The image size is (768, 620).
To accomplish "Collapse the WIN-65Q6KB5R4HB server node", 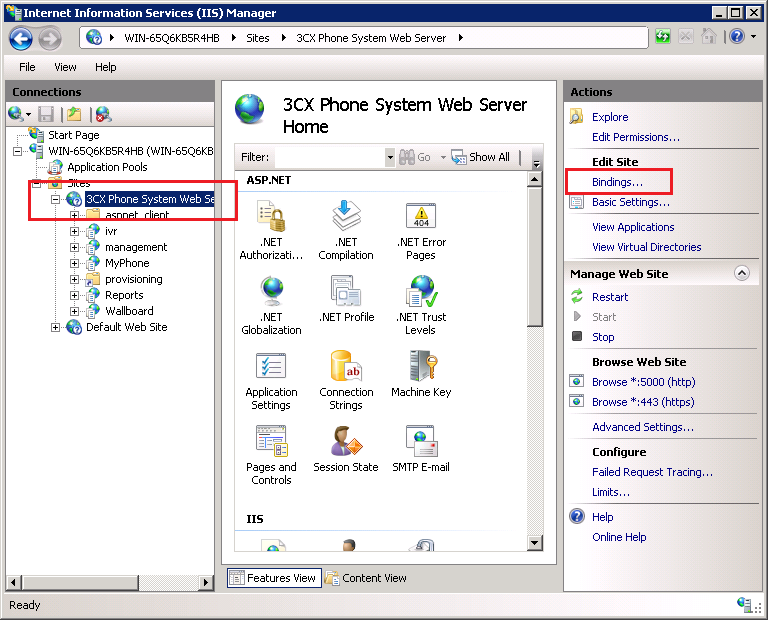I will (17, 151).
